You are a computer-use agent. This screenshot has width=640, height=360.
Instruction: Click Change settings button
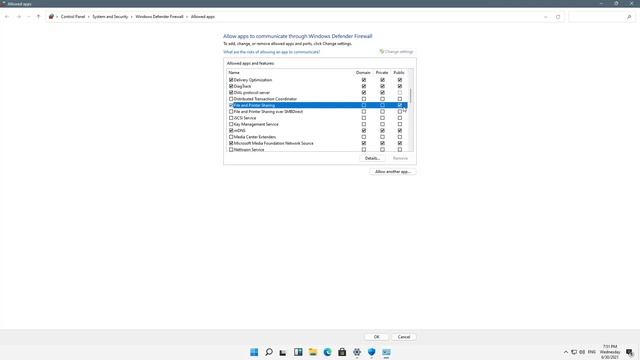coord(397,52)
